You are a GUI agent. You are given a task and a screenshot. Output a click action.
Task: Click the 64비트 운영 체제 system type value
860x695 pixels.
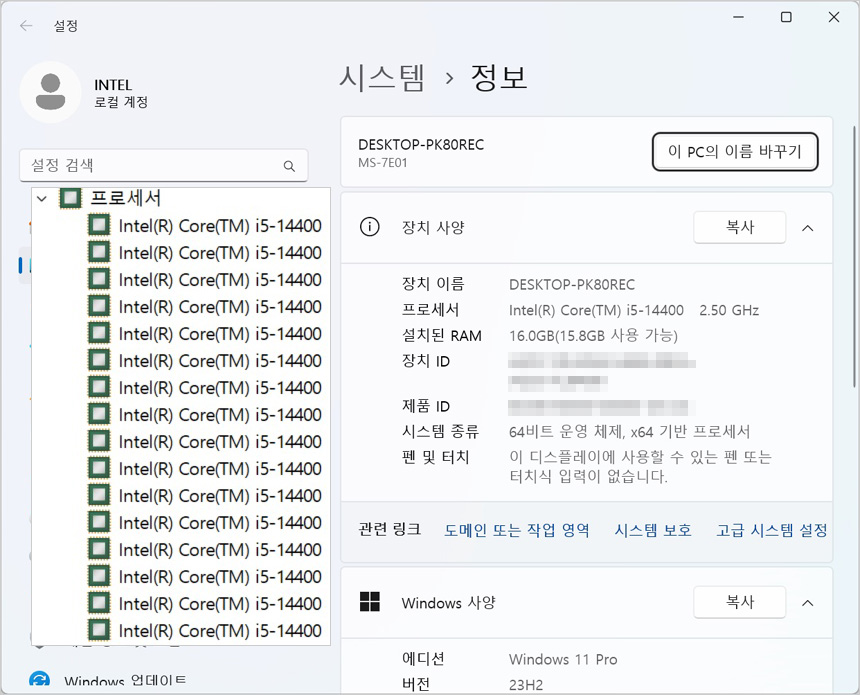pos(629,432)
